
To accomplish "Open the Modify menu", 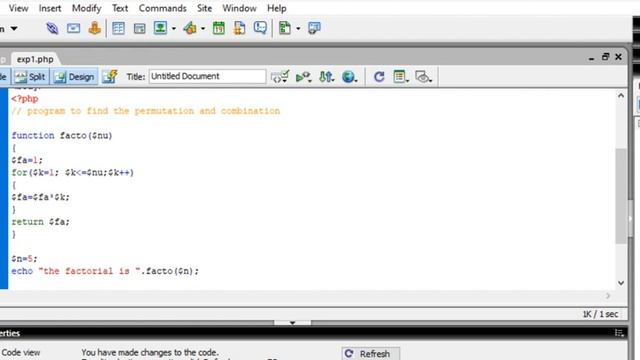I will 86,8.
